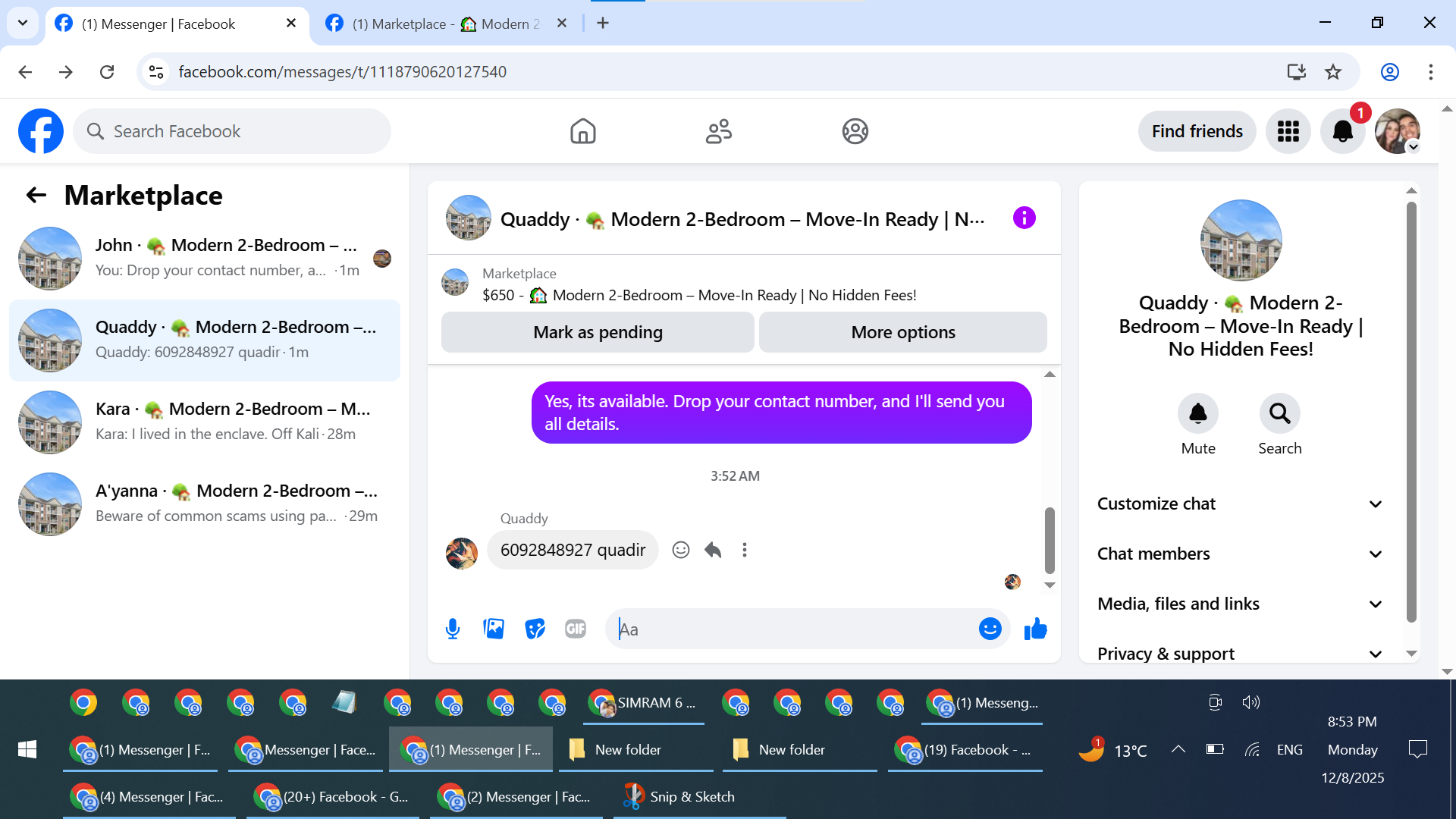Reload the page
This screenshot has width=1456, height=819.
click(107, 72)
